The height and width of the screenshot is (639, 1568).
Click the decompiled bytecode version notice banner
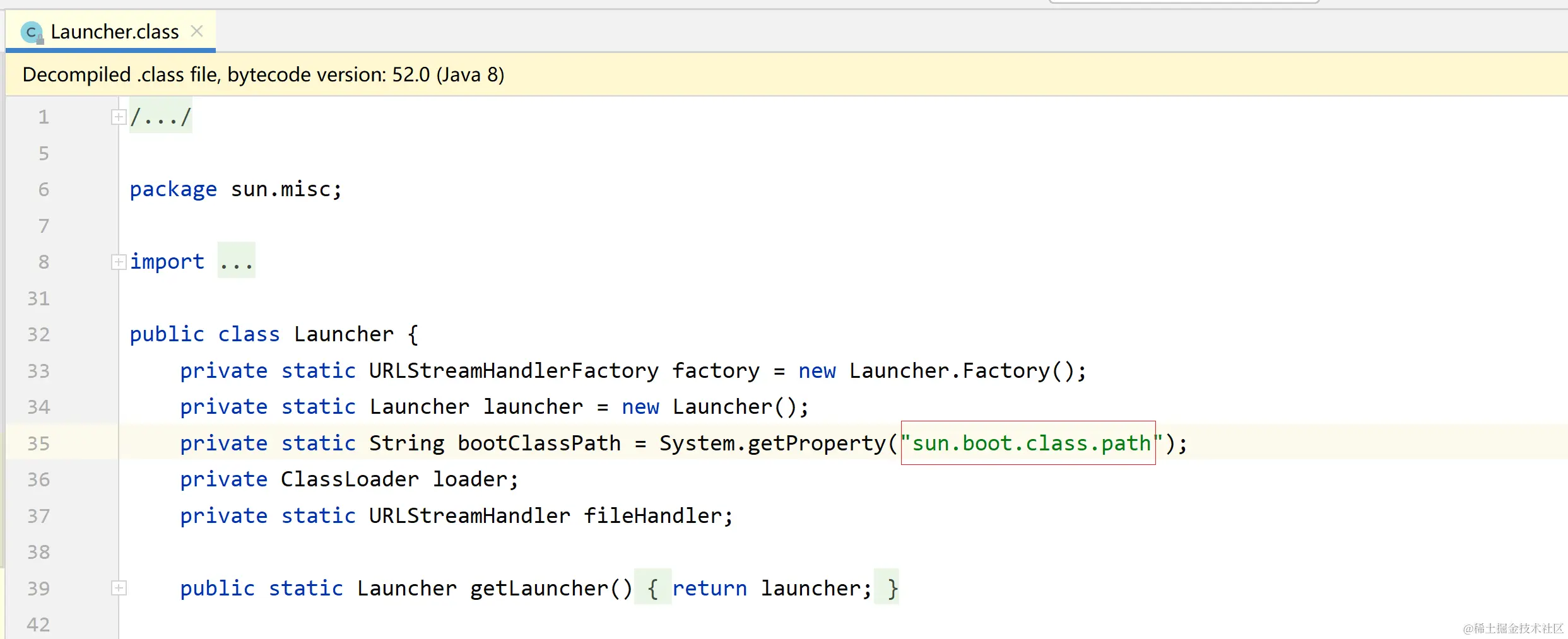(x=786, y=74)
